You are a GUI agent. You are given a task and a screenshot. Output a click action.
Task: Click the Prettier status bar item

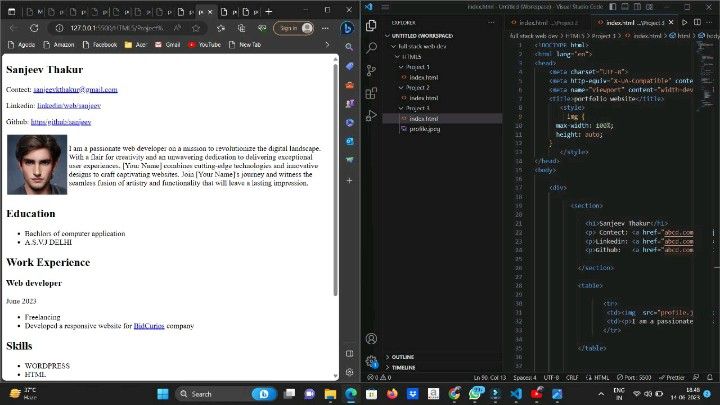pos(672,377)
